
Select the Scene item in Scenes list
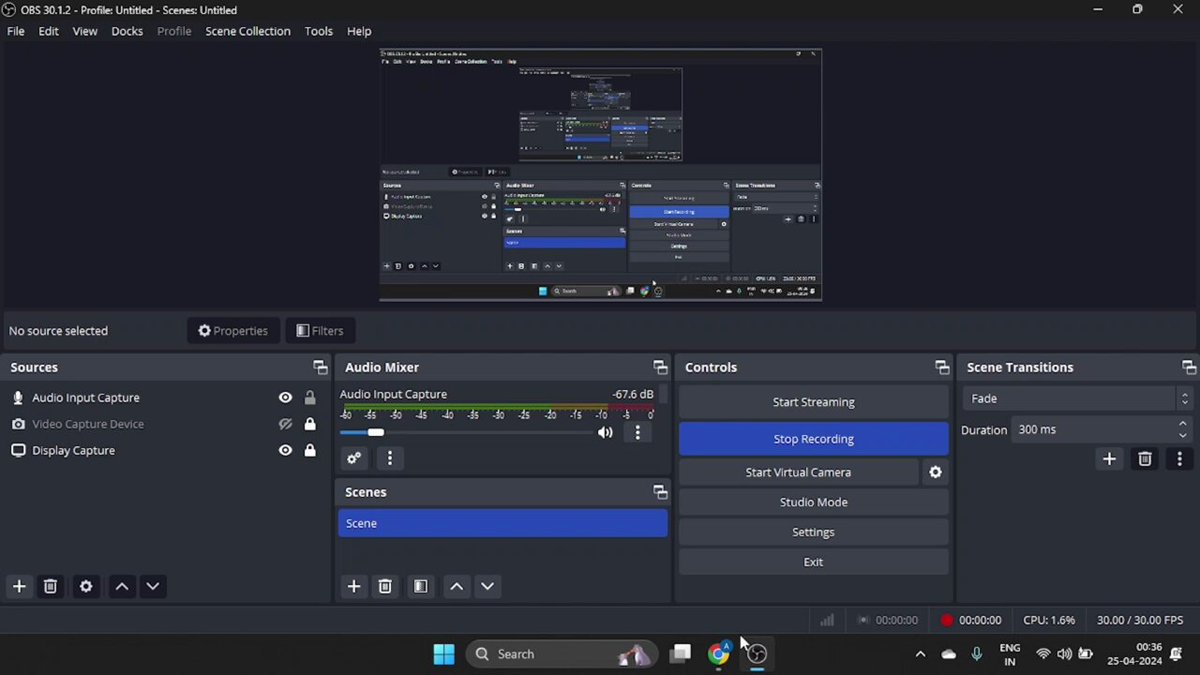503,523
